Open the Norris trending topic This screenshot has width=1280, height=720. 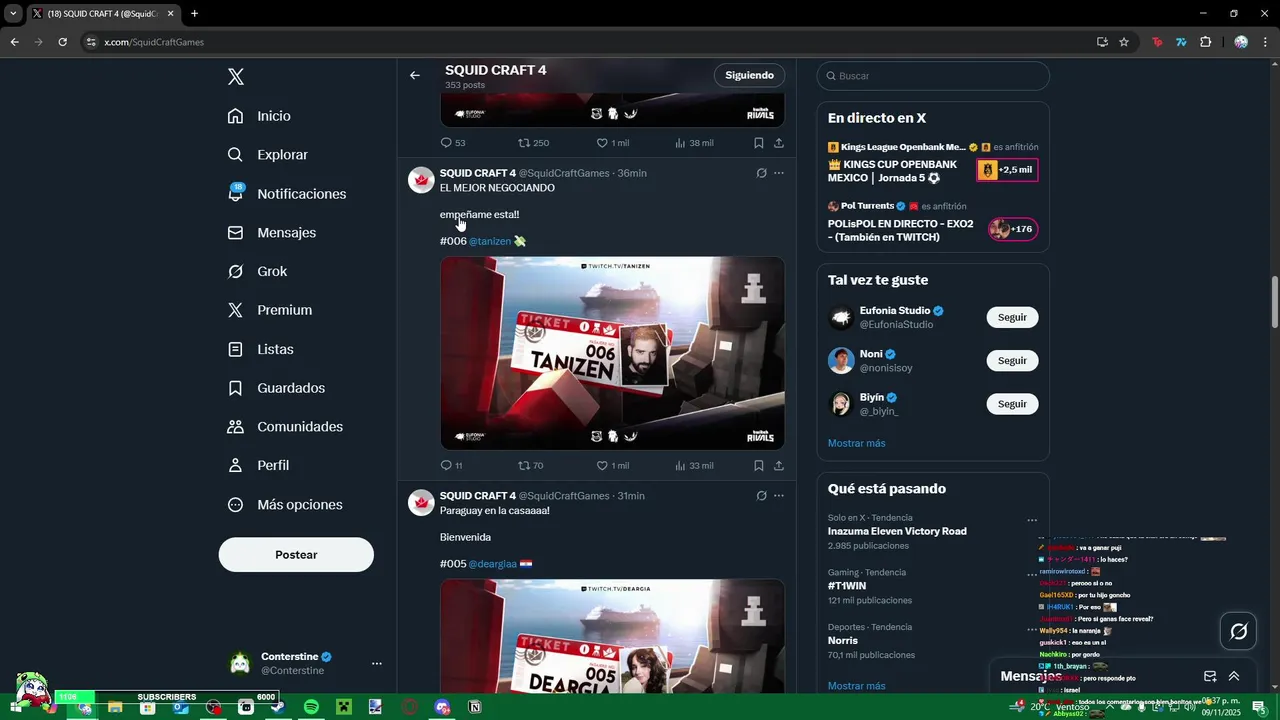tap(843, 640)
